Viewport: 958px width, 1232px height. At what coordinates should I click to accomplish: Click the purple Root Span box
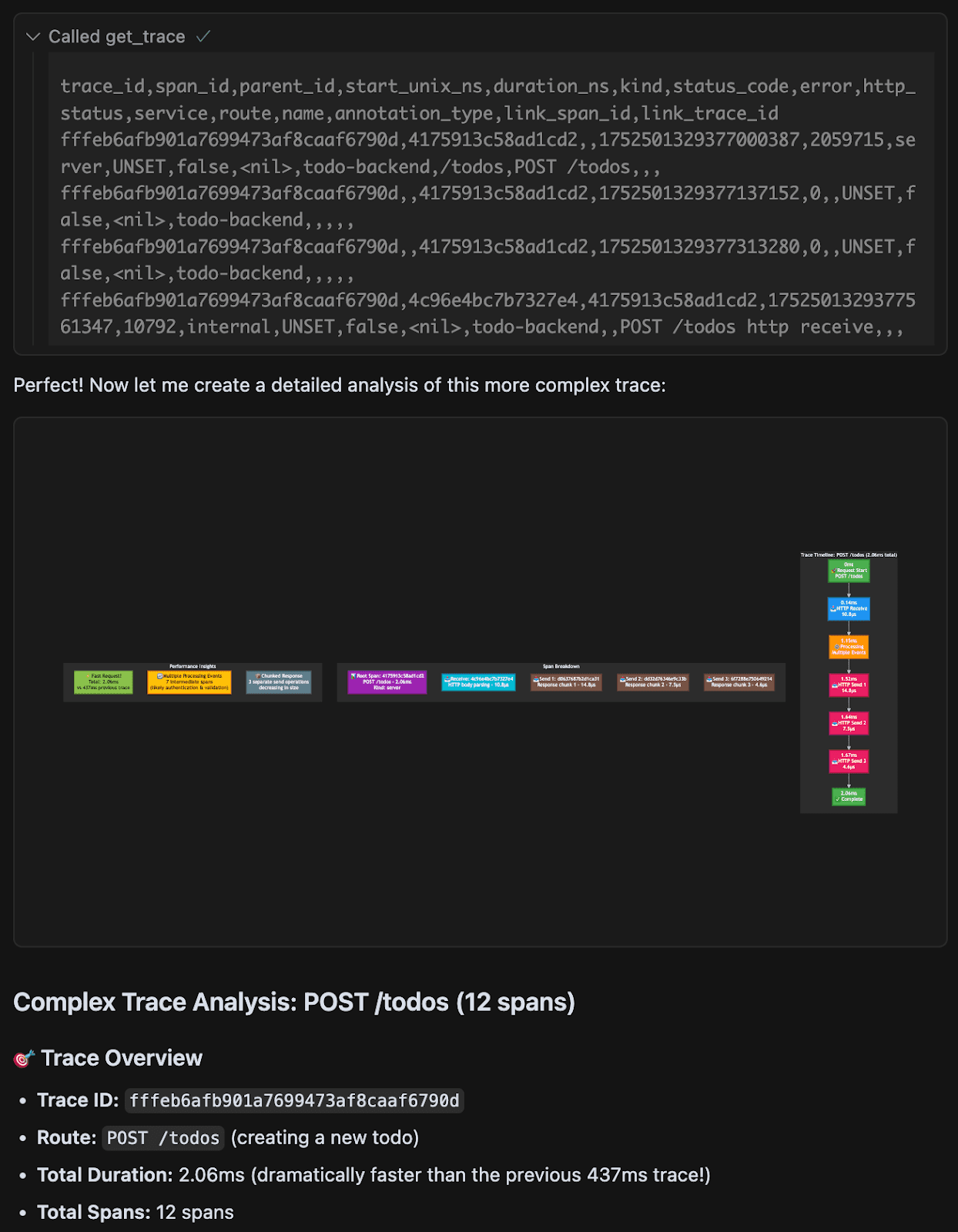tap(387, 681)
